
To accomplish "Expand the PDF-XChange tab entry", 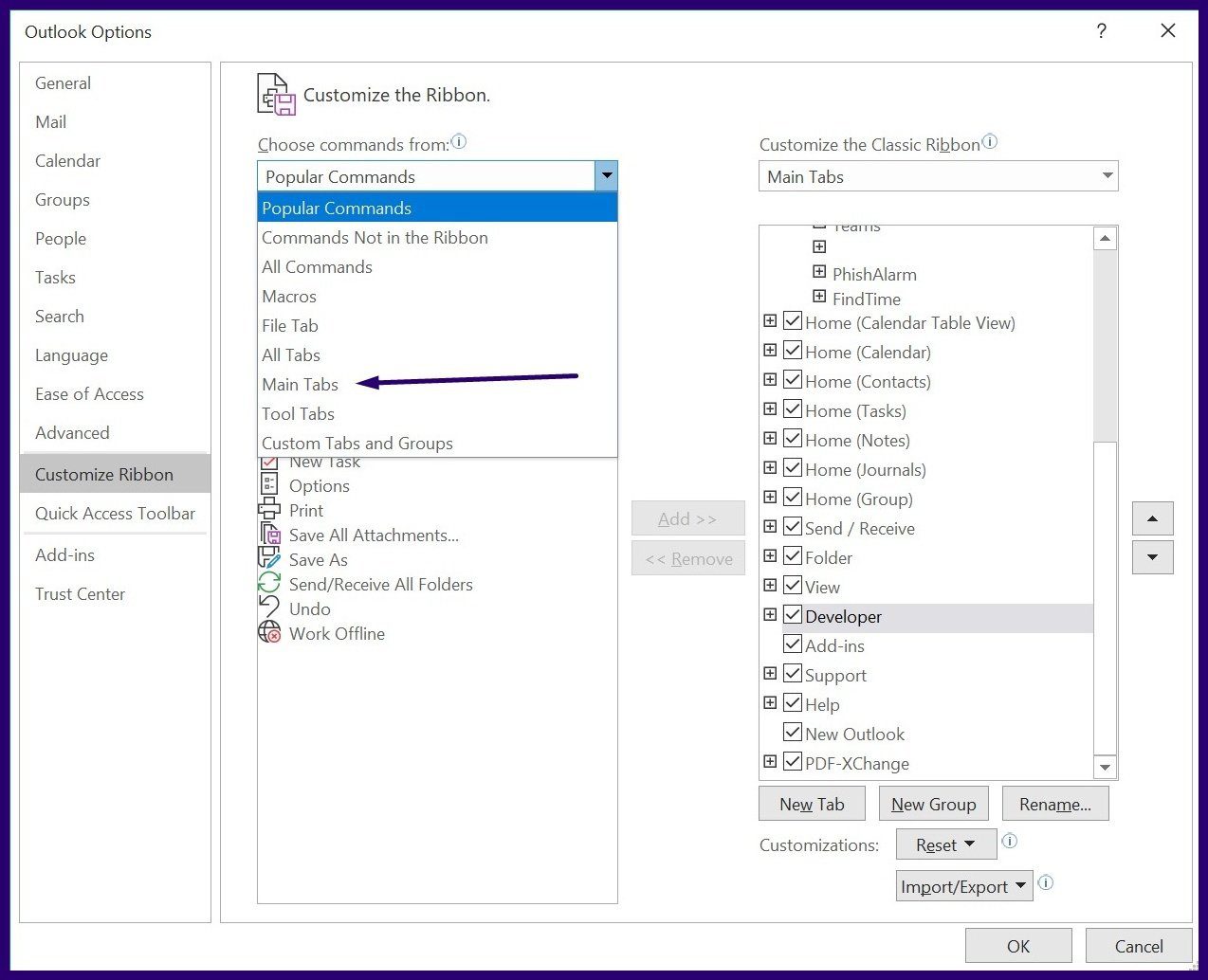I will click(769, 761).
